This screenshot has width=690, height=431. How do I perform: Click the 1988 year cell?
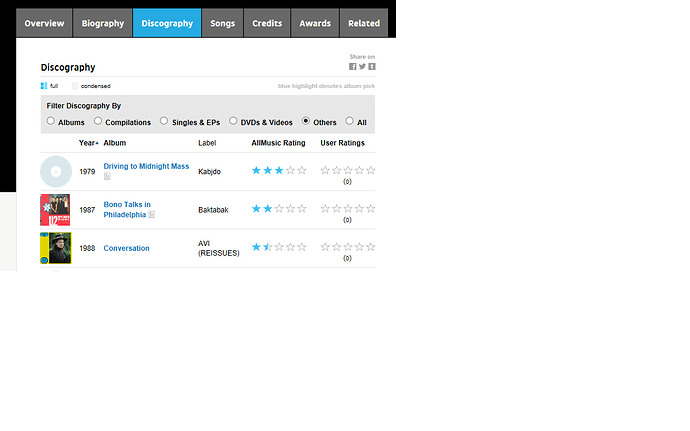tap(87, 248)
